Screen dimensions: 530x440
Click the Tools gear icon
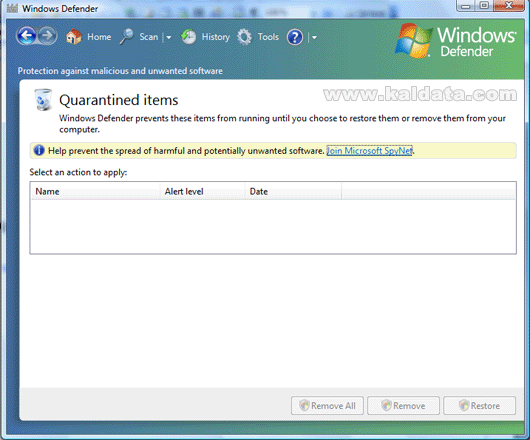[x=244, y=37]
